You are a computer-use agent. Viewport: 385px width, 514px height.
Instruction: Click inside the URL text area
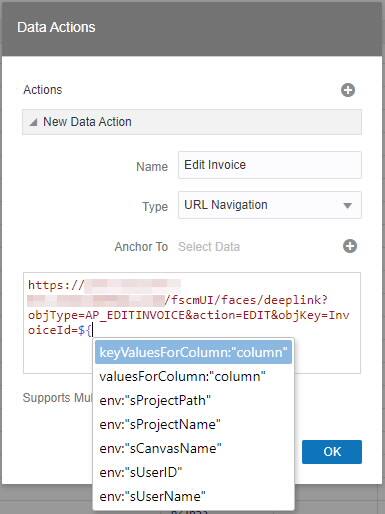192,323
